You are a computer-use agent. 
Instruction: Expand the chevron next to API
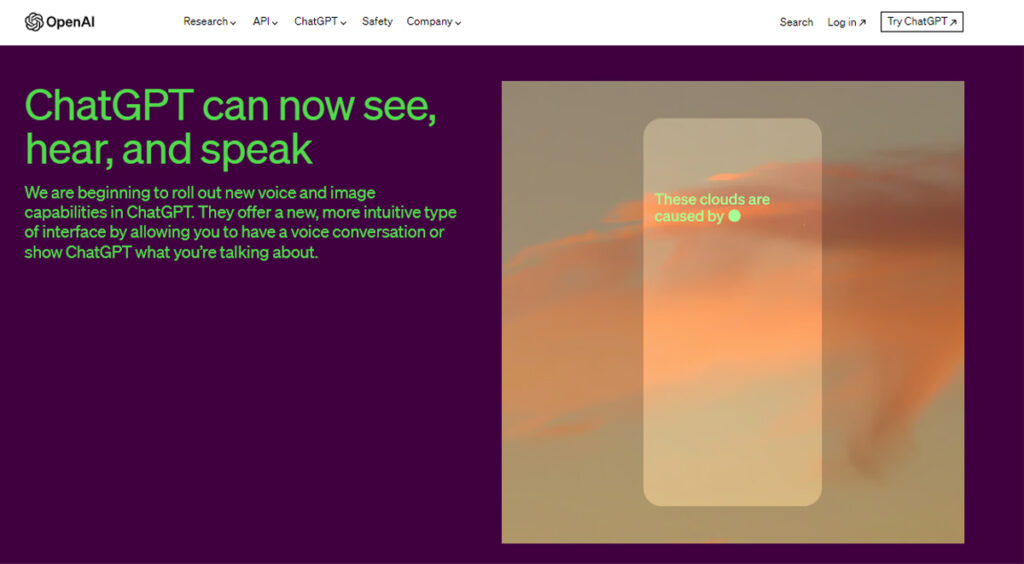(x=275, y=23)
